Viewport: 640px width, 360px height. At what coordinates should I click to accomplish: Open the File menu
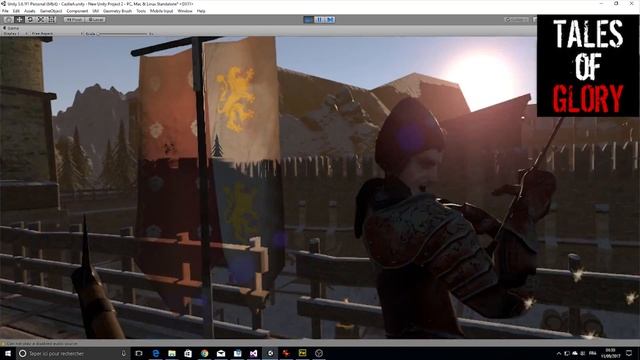click(x=5, y=11)
